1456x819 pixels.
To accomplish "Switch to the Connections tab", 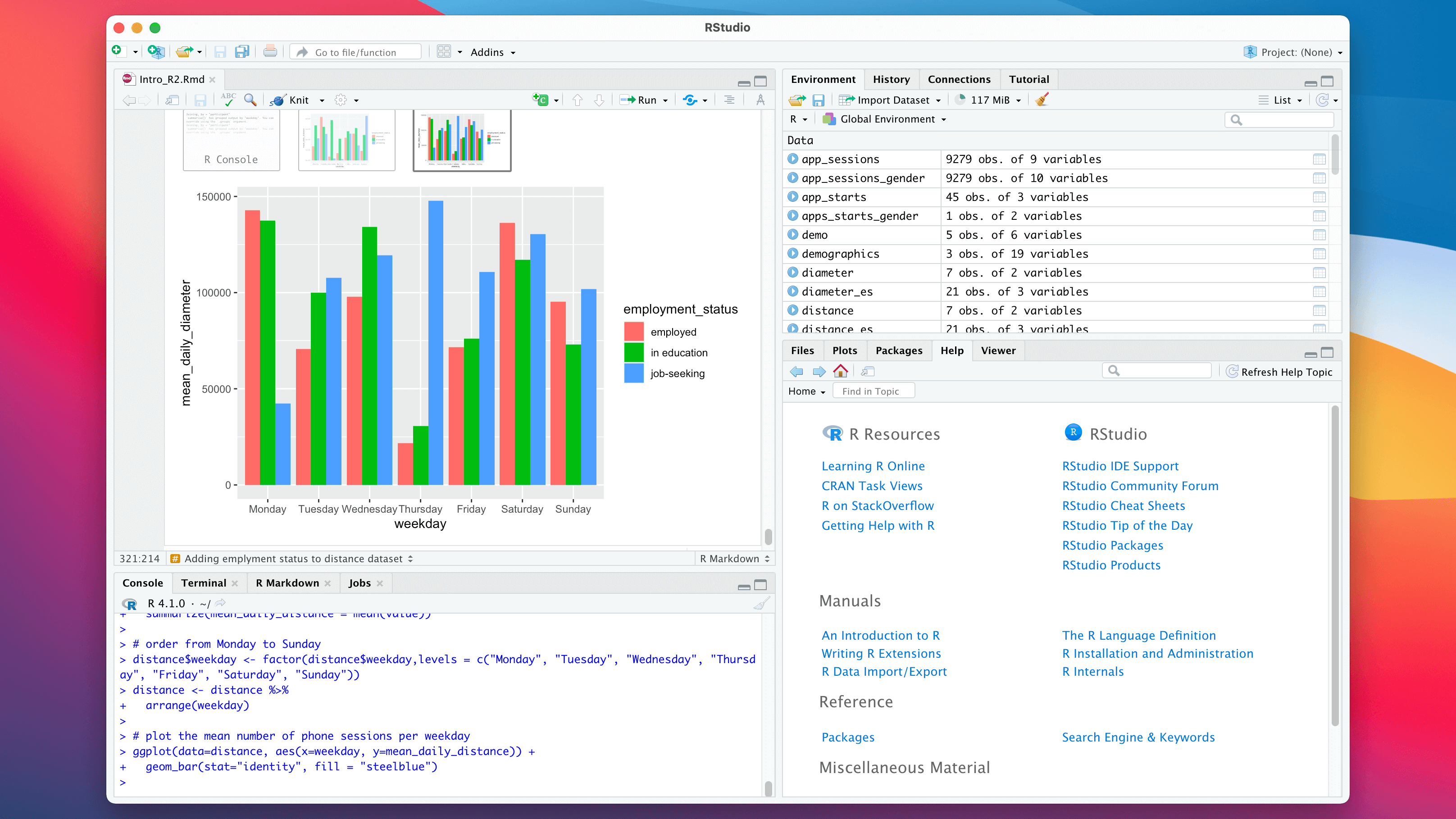I will 959,80.
